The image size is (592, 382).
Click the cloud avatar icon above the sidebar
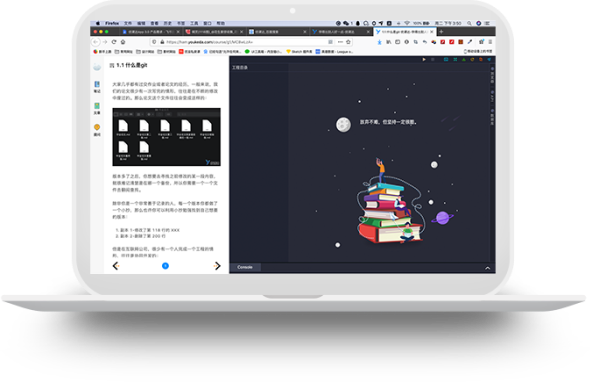(x=97, y=67)
